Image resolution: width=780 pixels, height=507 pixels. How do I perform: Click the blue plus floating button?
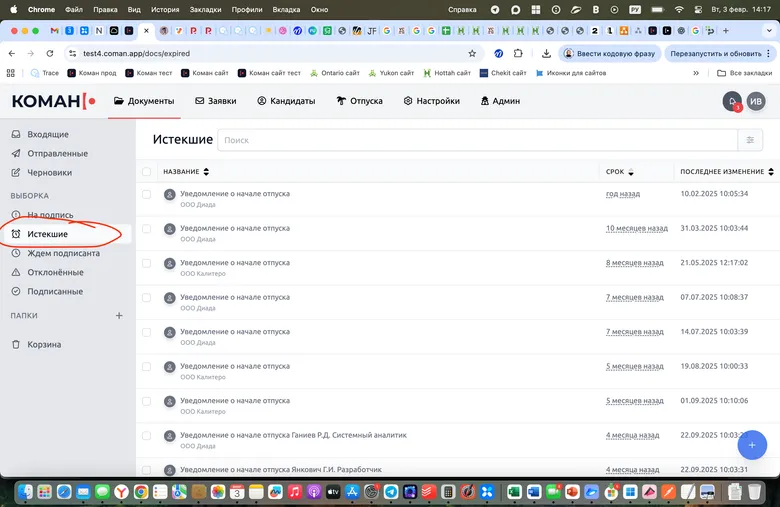point(750,443)
